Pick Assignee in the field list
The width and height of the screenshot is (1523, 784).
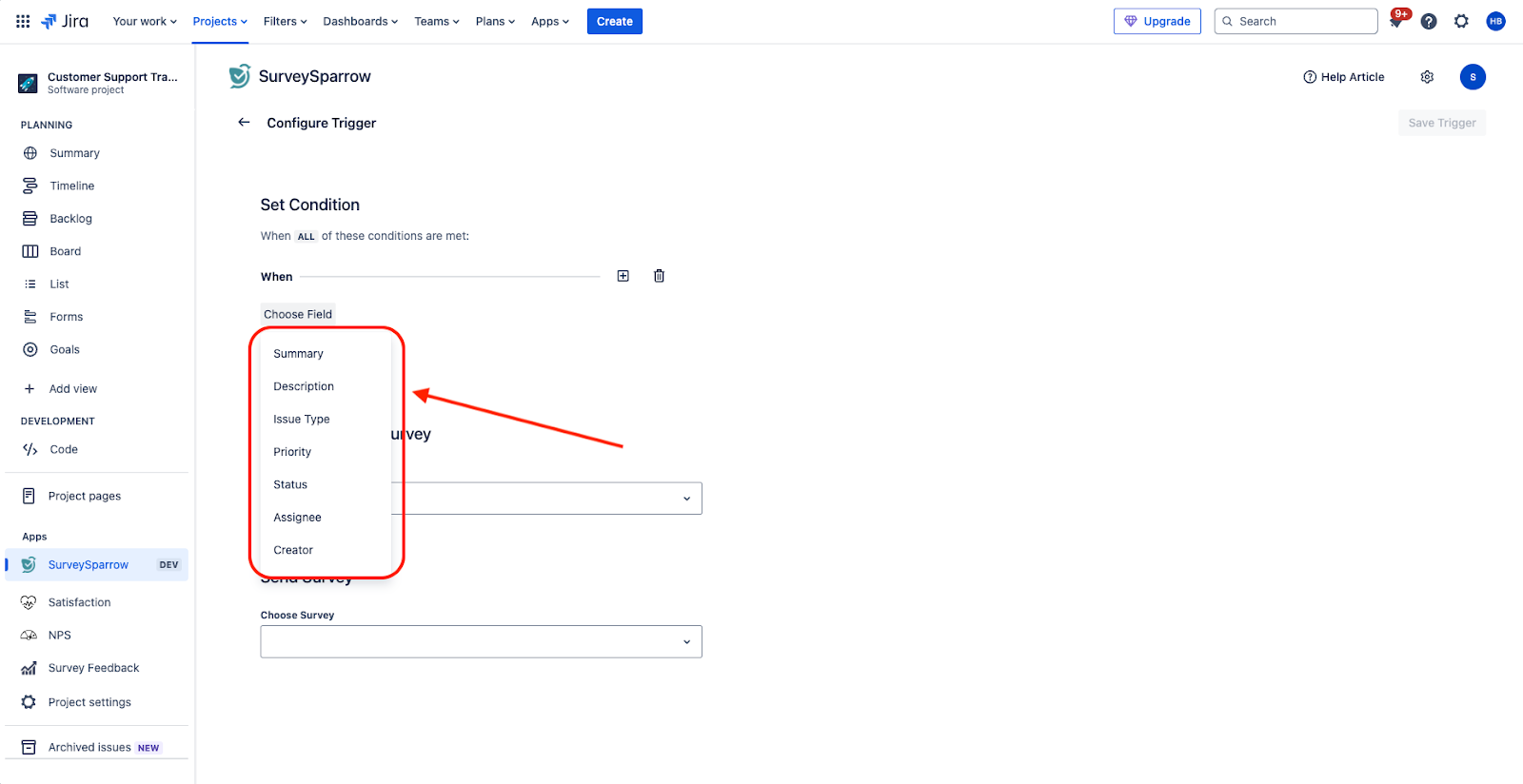pos(297,518)
